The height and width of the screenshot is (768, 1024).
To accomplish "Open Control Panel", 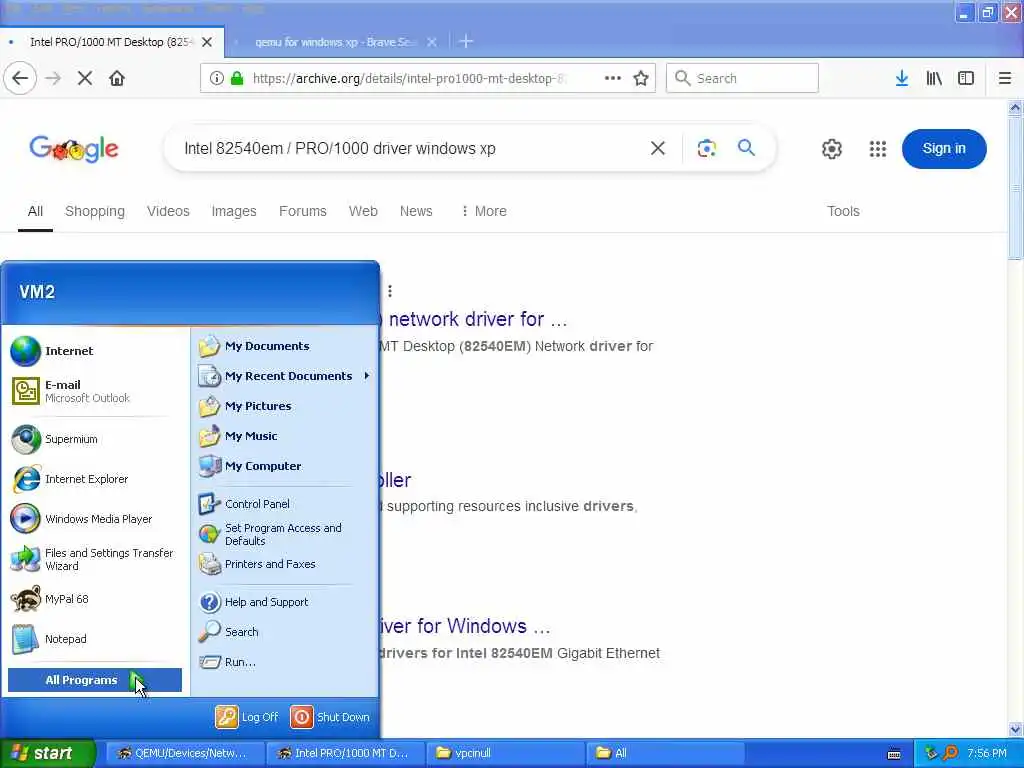I will tap(284, 504).
